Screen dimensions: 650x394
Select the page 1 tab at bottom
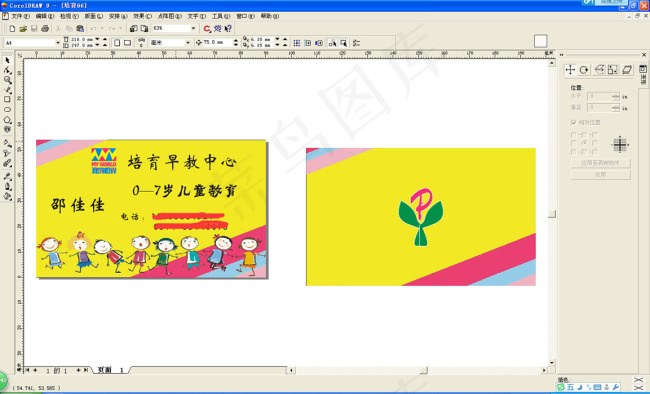click(x=110, y=370)
